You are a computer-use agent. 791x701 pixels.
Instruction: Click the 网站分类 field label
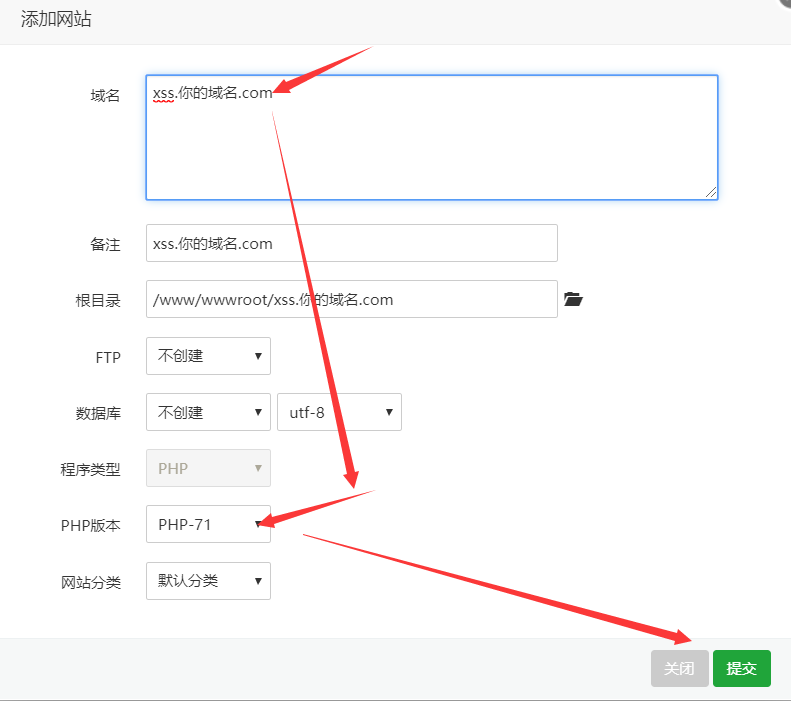pyautogui.click(x=91, y=582)
